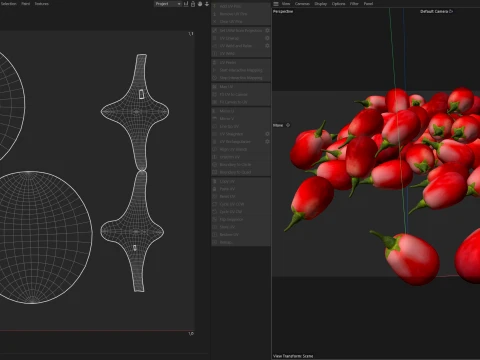The height and width of the screenshot is (360, 480).
Task: Open the Textures menu in UV editor
Action: 42,4
